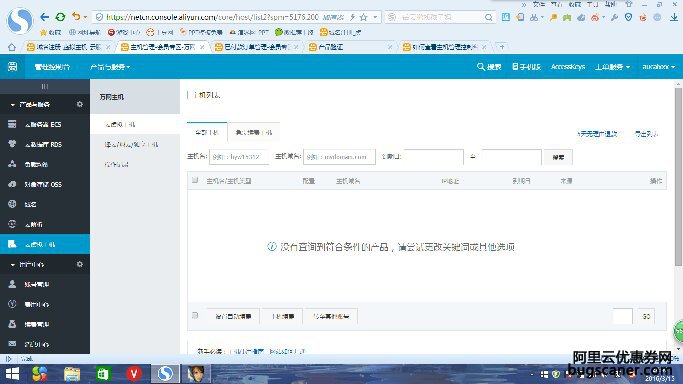The height and width of the screenshot is (384, 683).
Task: Open mobile version link in top bar
Action: pos(526,67)
